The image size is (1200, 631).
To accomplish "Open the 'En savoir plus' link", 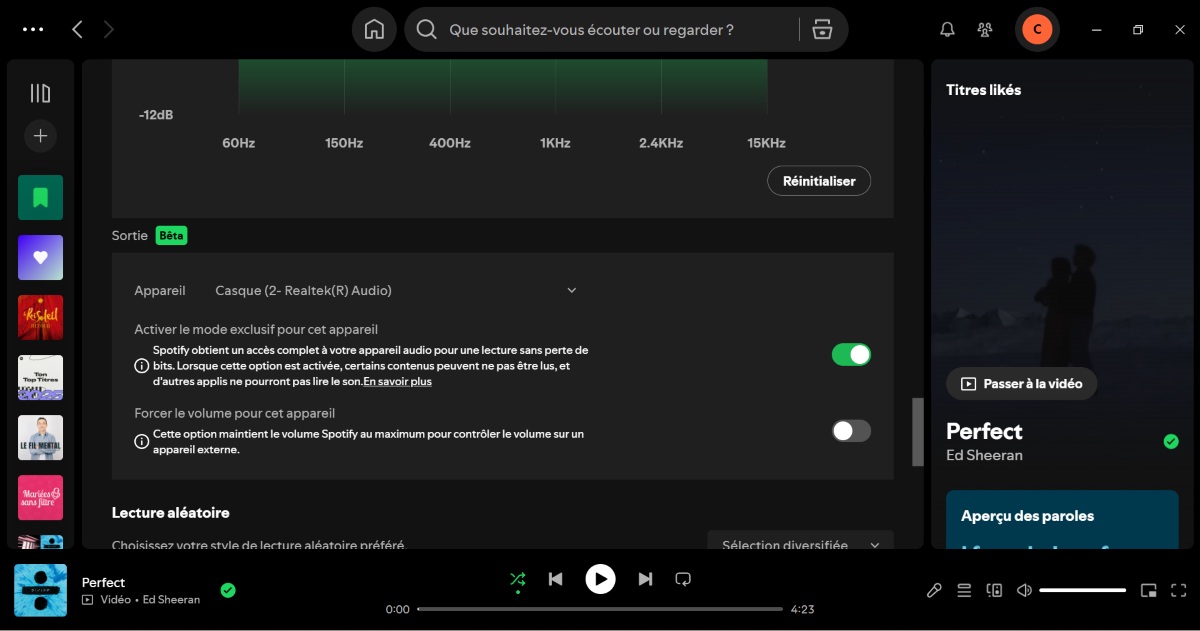I will 397,381.
